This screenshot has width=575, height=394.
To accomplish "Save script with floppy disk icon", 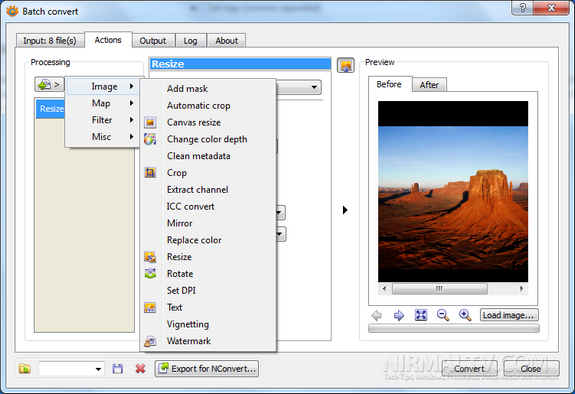I will pos(118,368).
